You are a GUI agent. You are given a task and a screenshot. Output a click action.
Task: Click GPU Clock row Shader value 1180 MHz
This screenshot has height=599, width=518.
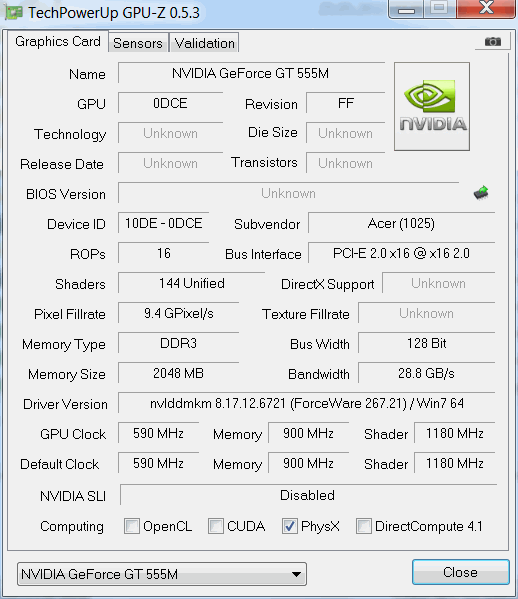pyautogui.click(x=455, y=433)
